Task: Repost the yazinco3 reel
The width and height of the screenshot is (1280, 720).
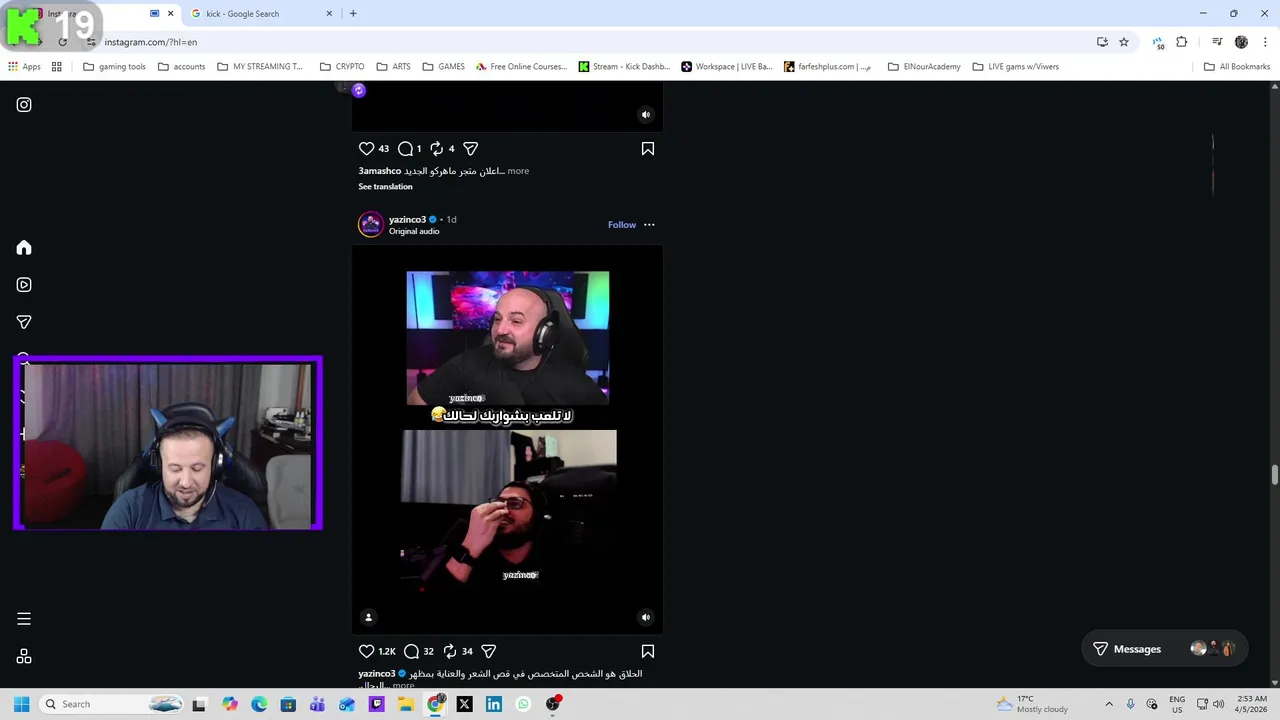Action: click(450, 651)
